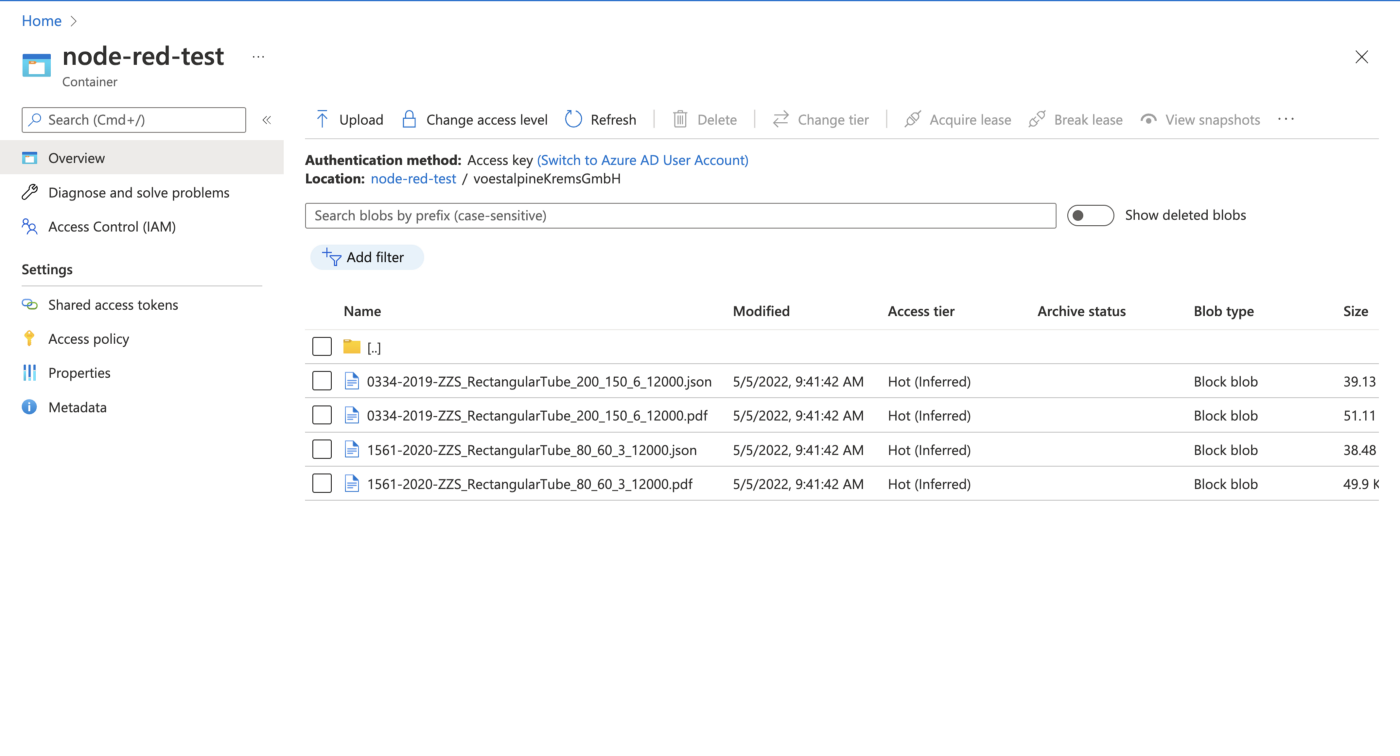Switch to Azure AD User Account
The image size is (1400, 756).
(x=642, y=160)
